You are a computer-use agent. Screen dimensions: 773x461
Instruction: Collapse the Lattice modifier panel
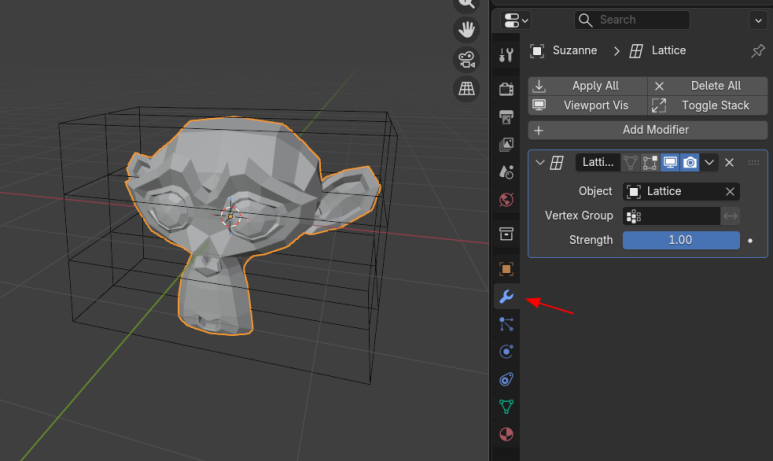pos(540,162)
